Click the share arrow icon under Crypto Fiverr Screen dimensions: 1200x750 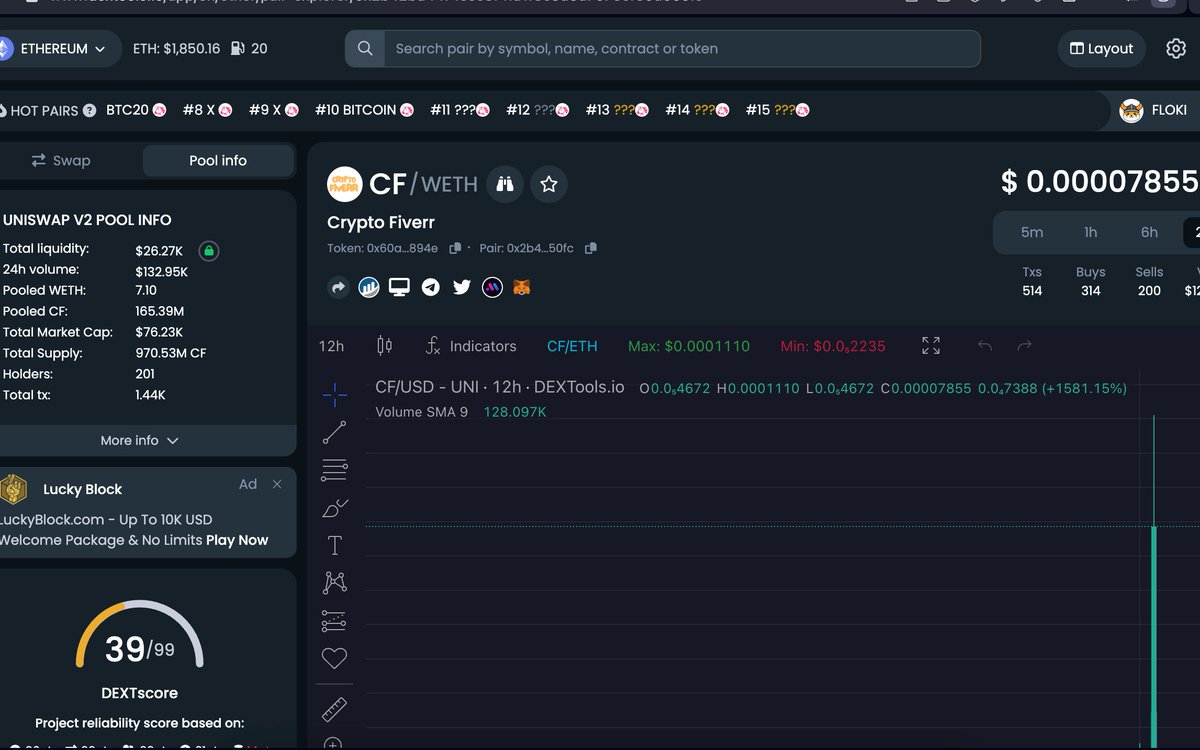click(x=338, y=287)
